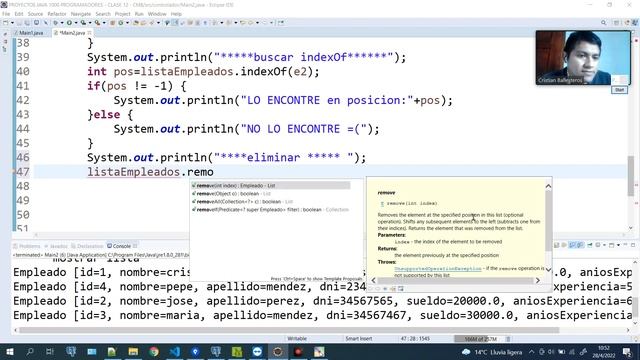Open the Search menu

[103, 14]
